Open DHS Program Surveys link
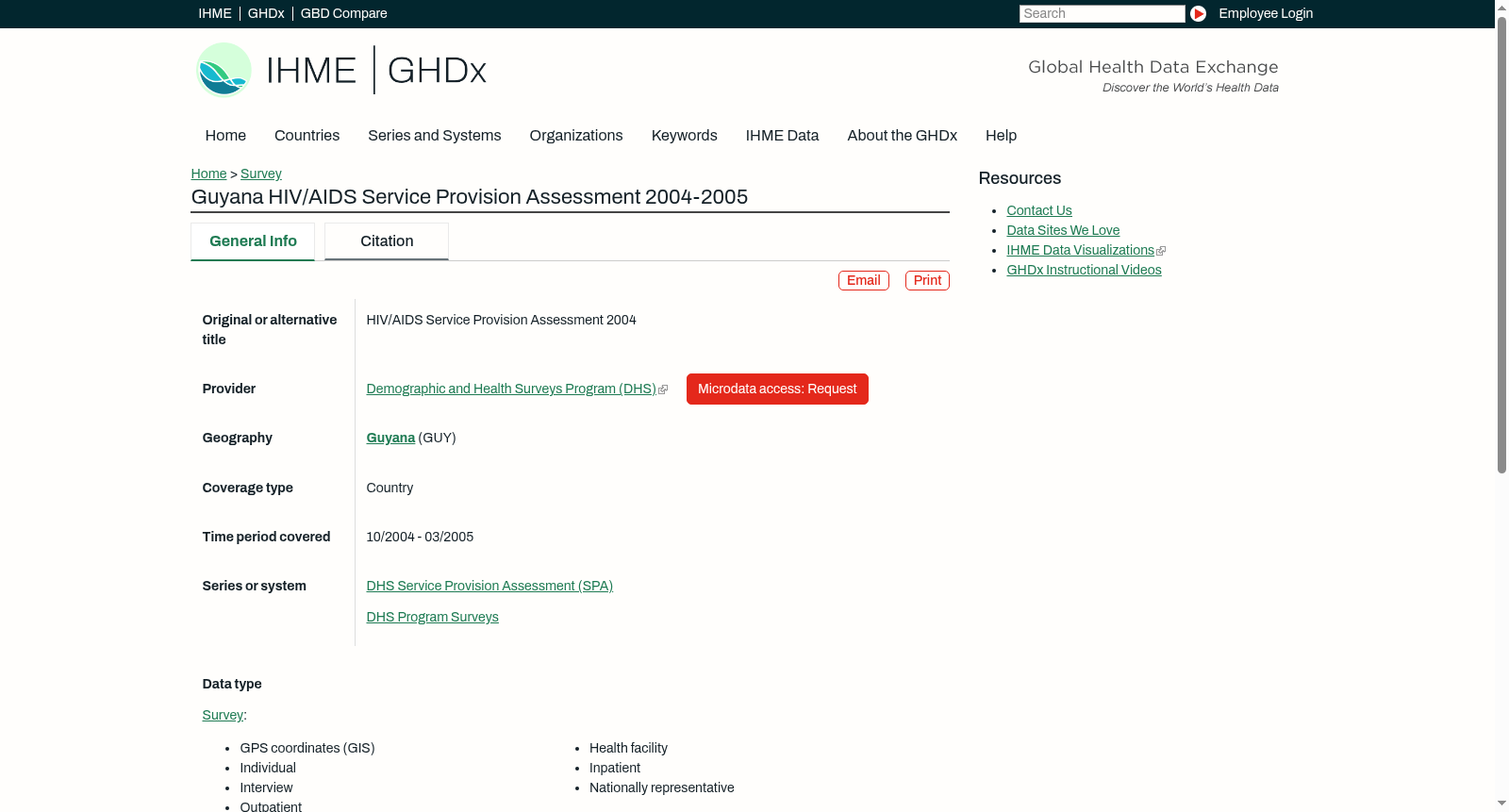 (432, 617)
